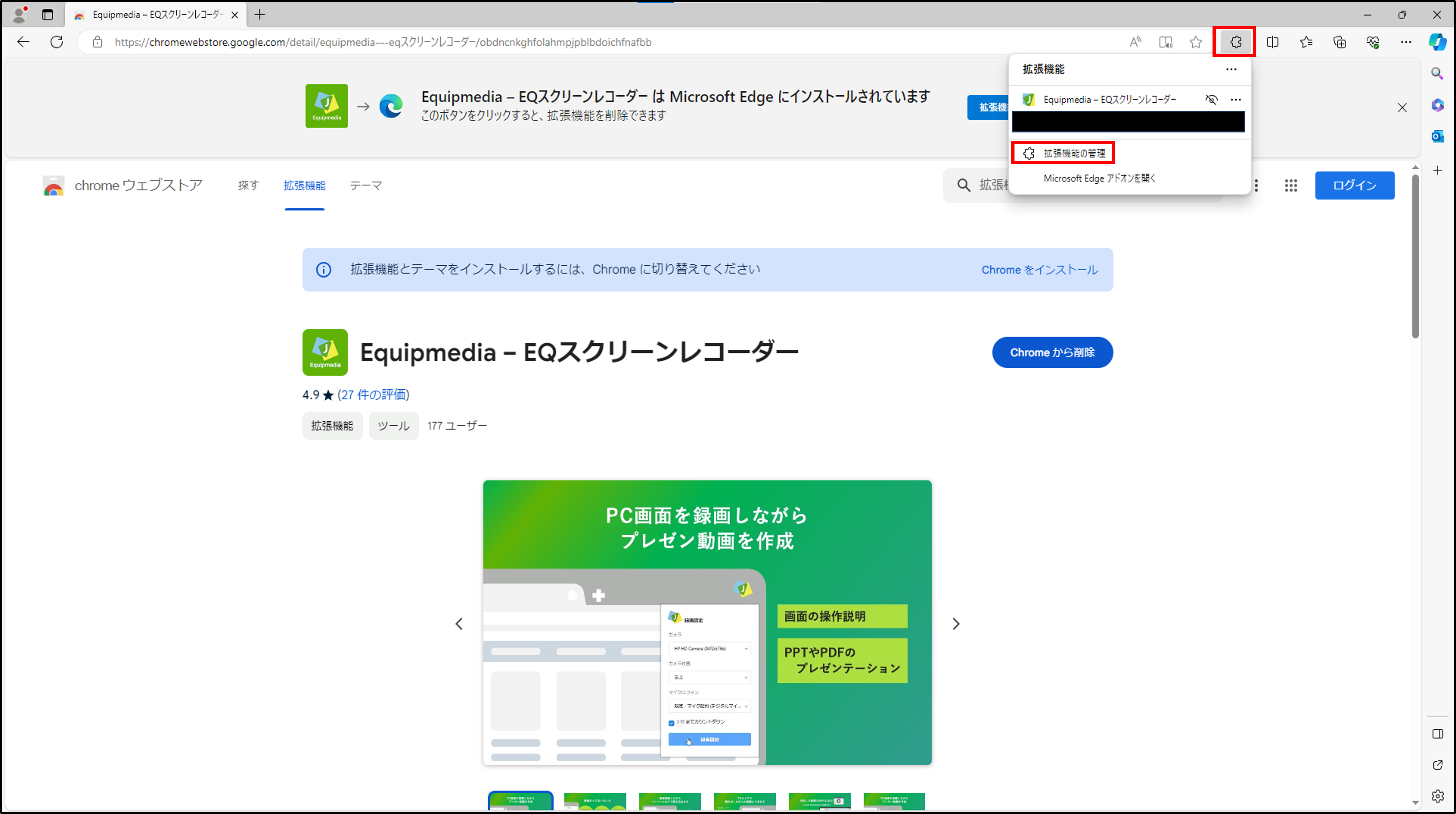Open Edge Settings and more menu

click(x=1406, y=42)
